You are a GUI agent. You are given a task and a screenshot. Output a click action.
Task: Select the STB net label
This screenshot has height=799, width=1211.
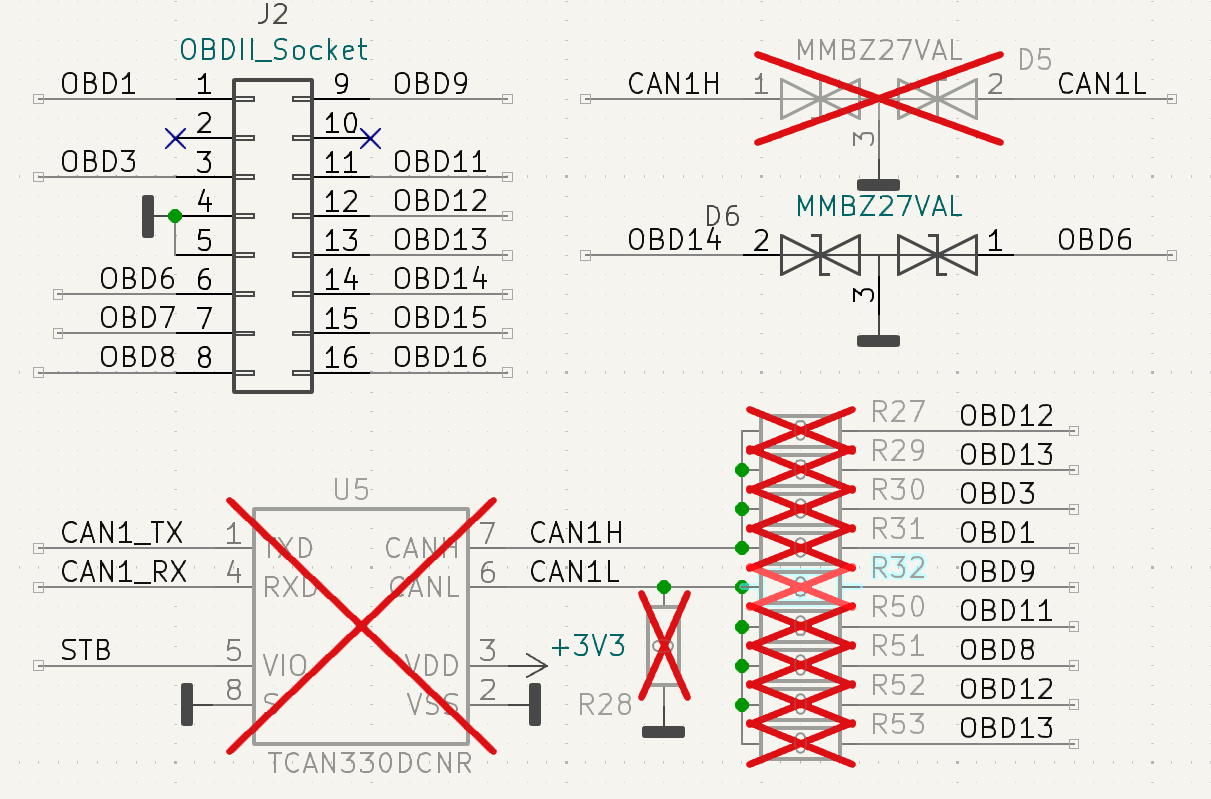tap(86, 651)
